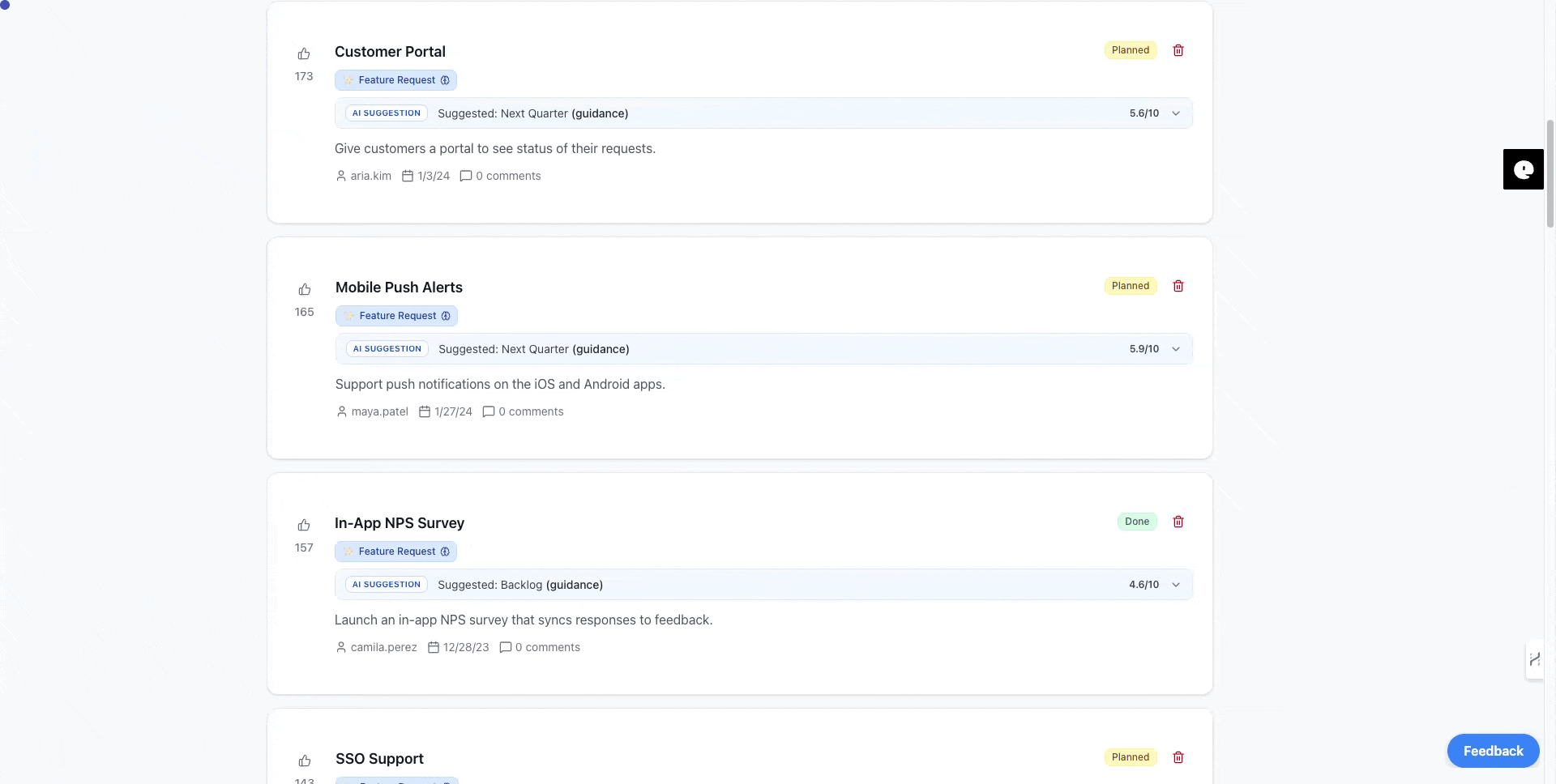Click the Planned status on Customer Portal
The height and width of the screenshot is (784, 1556).
pyautogui.click(x=1130, y=50)
